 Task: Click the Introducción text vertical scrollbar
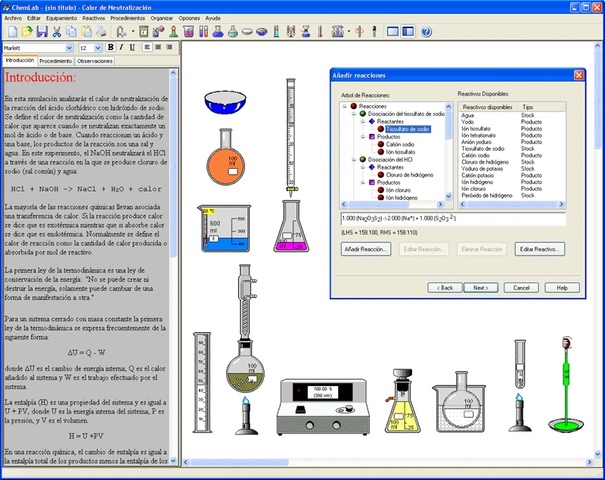click(173, 266)
